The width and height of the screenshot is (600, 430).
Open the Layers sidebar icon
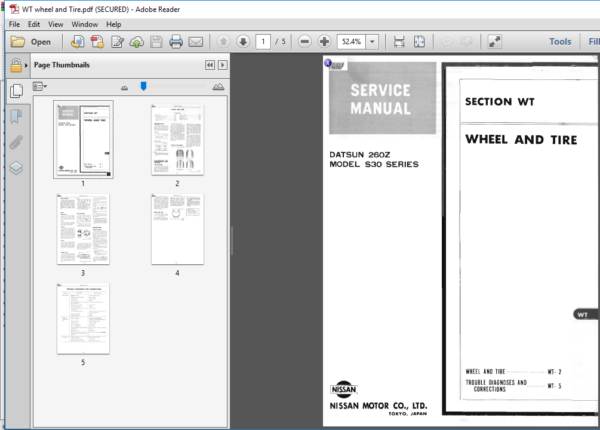[16, 168]
